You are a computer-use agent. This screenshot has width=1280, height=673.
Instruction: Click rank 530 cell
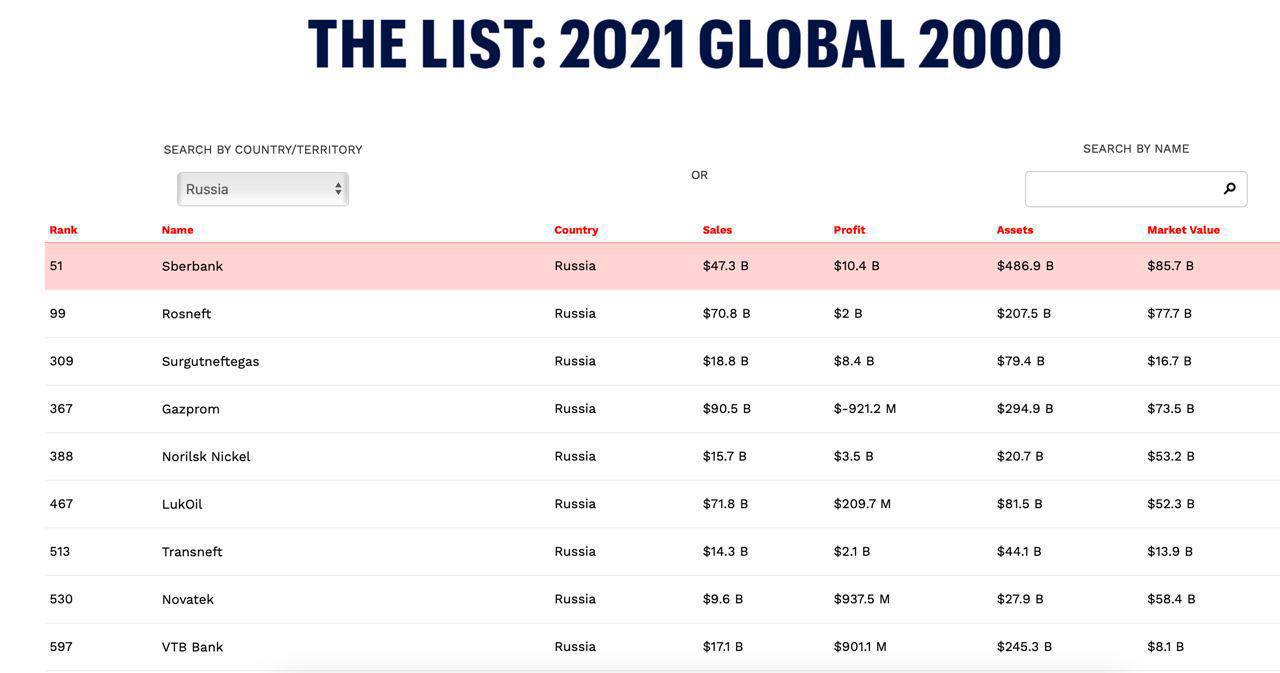pyautogui.click(x=61, y=599)
